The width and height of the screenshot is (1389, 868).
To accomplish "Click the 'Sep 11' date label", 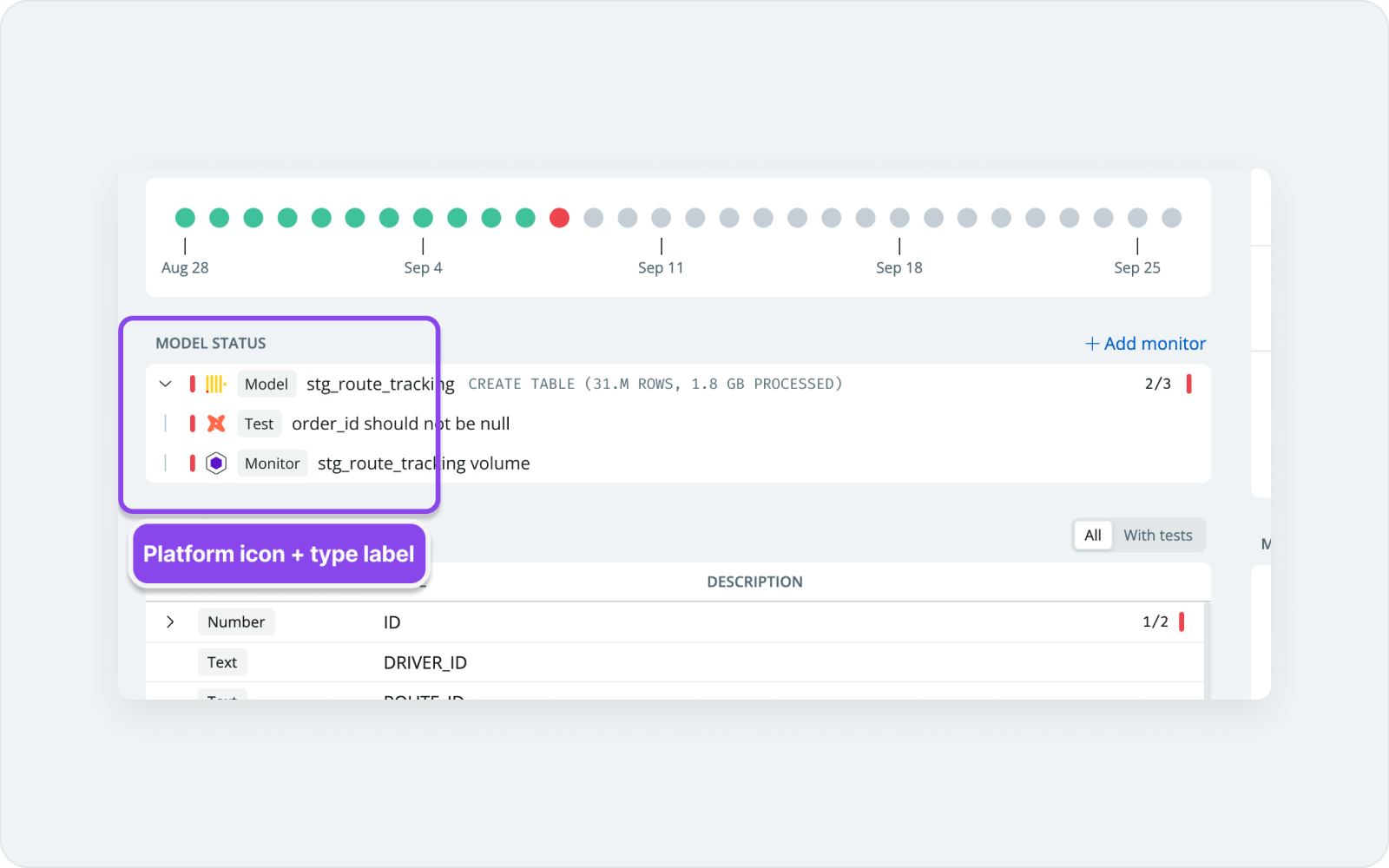I will (661, 268).
